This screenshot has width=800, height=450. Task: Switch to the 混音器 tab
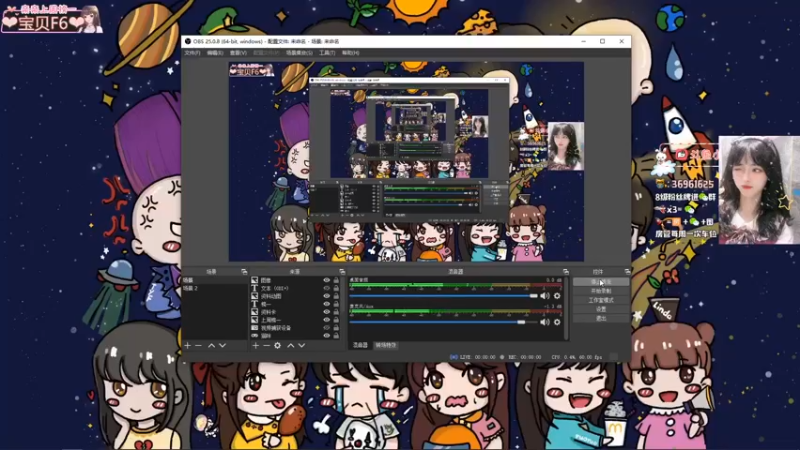(360, 345)
